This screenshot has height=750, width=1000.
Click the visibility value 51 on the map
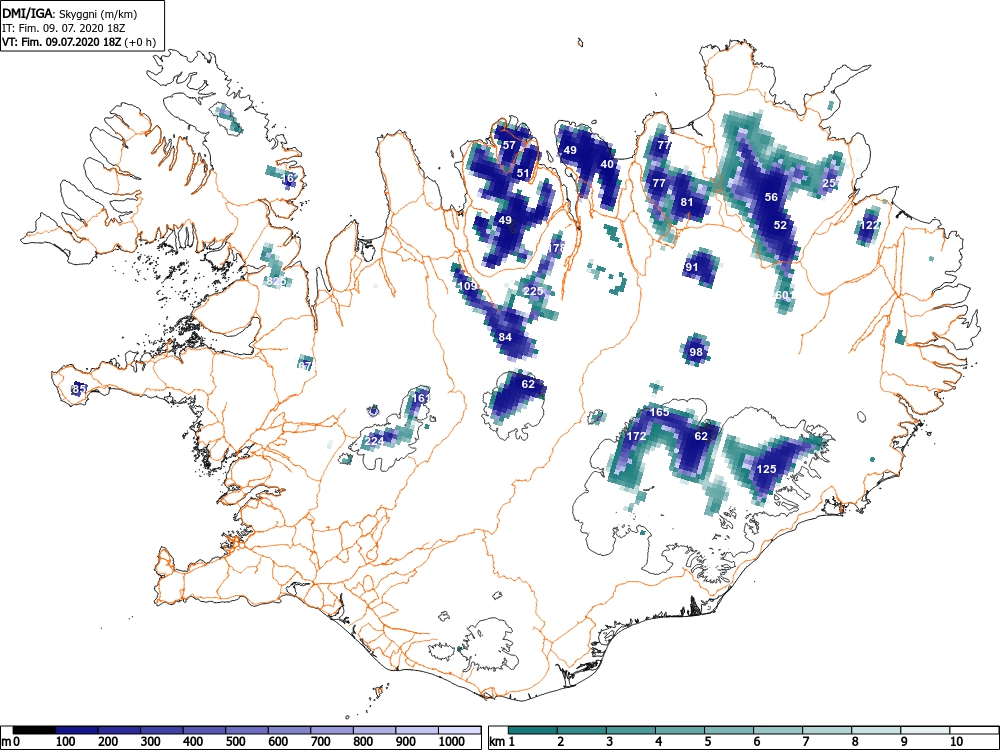pos(523,173)
